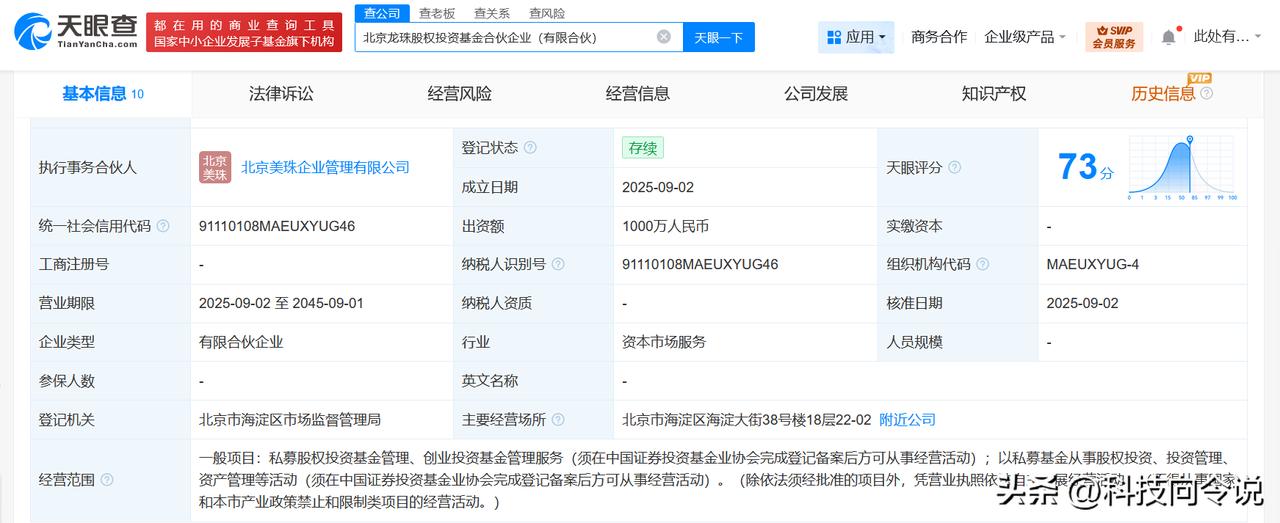Switch to the 经营风险 tab

click(460, 93)
